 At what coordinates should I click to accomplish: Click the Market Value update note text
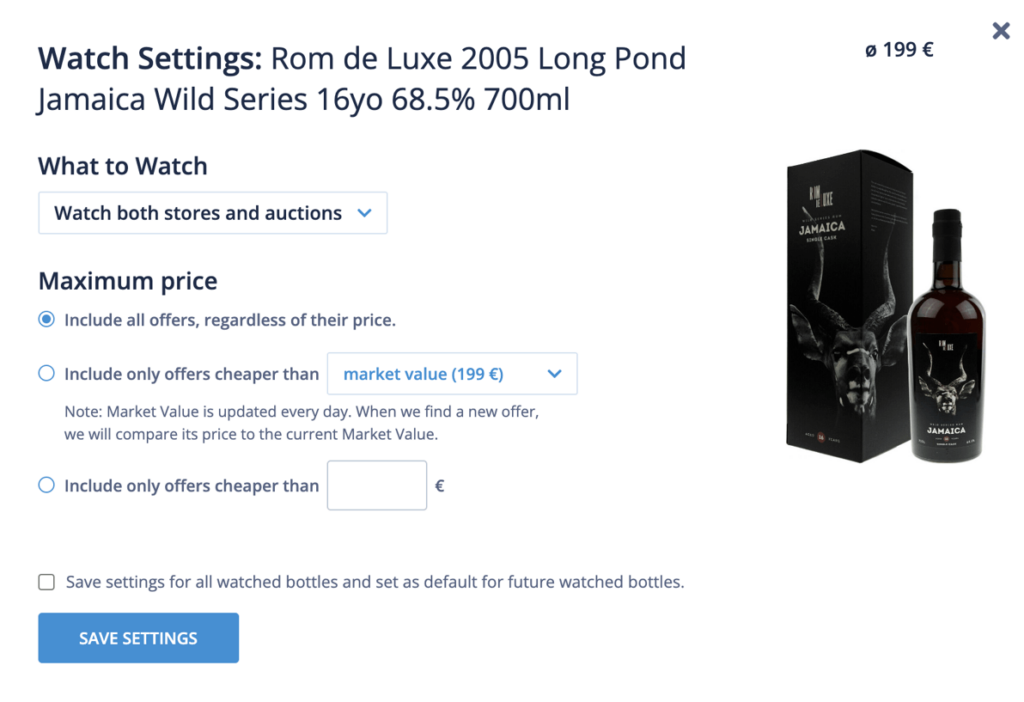(302, 423)
